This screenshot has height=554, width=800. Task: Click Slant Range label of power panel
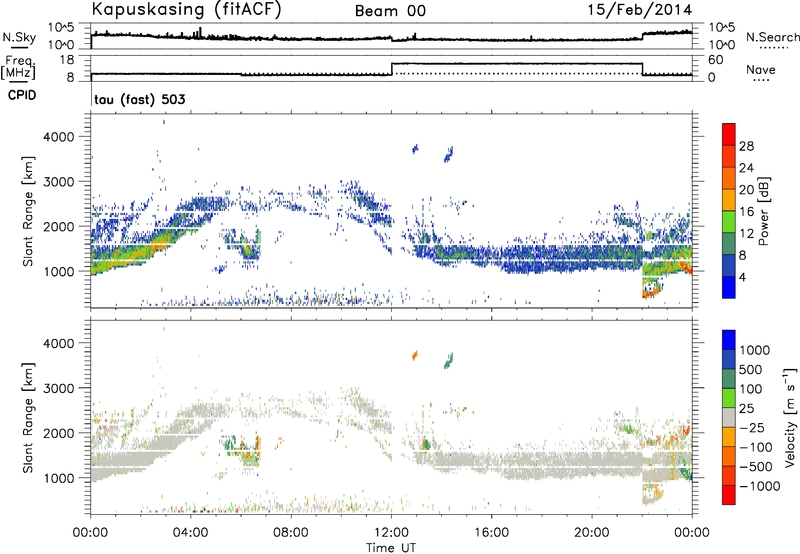coord(28,211)
